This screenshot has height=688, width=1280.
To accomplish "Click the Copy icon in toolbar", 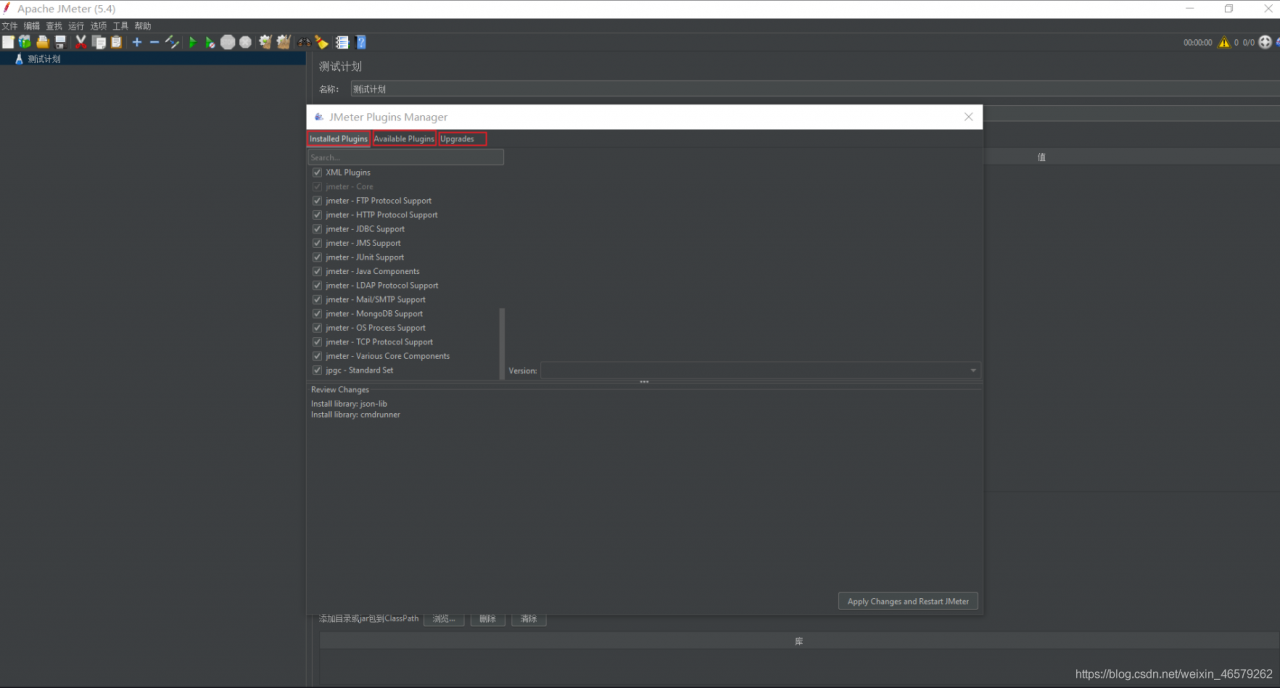I will [x=98, y=42].
